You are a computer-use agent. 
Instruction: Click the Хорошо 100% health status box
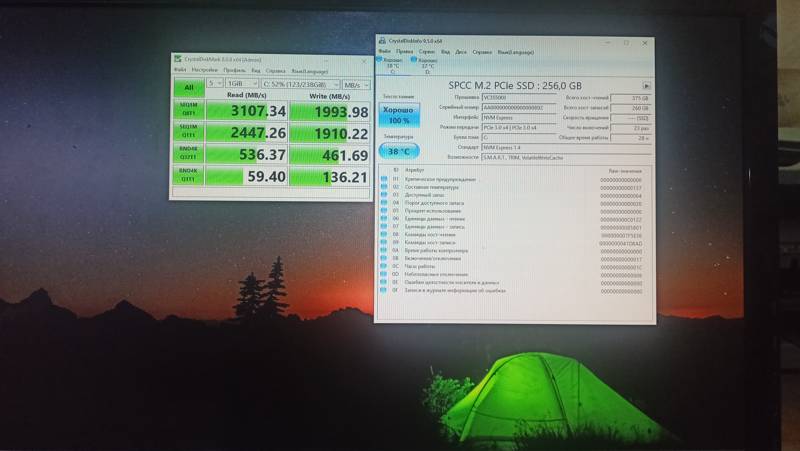[x=398, y=116]
